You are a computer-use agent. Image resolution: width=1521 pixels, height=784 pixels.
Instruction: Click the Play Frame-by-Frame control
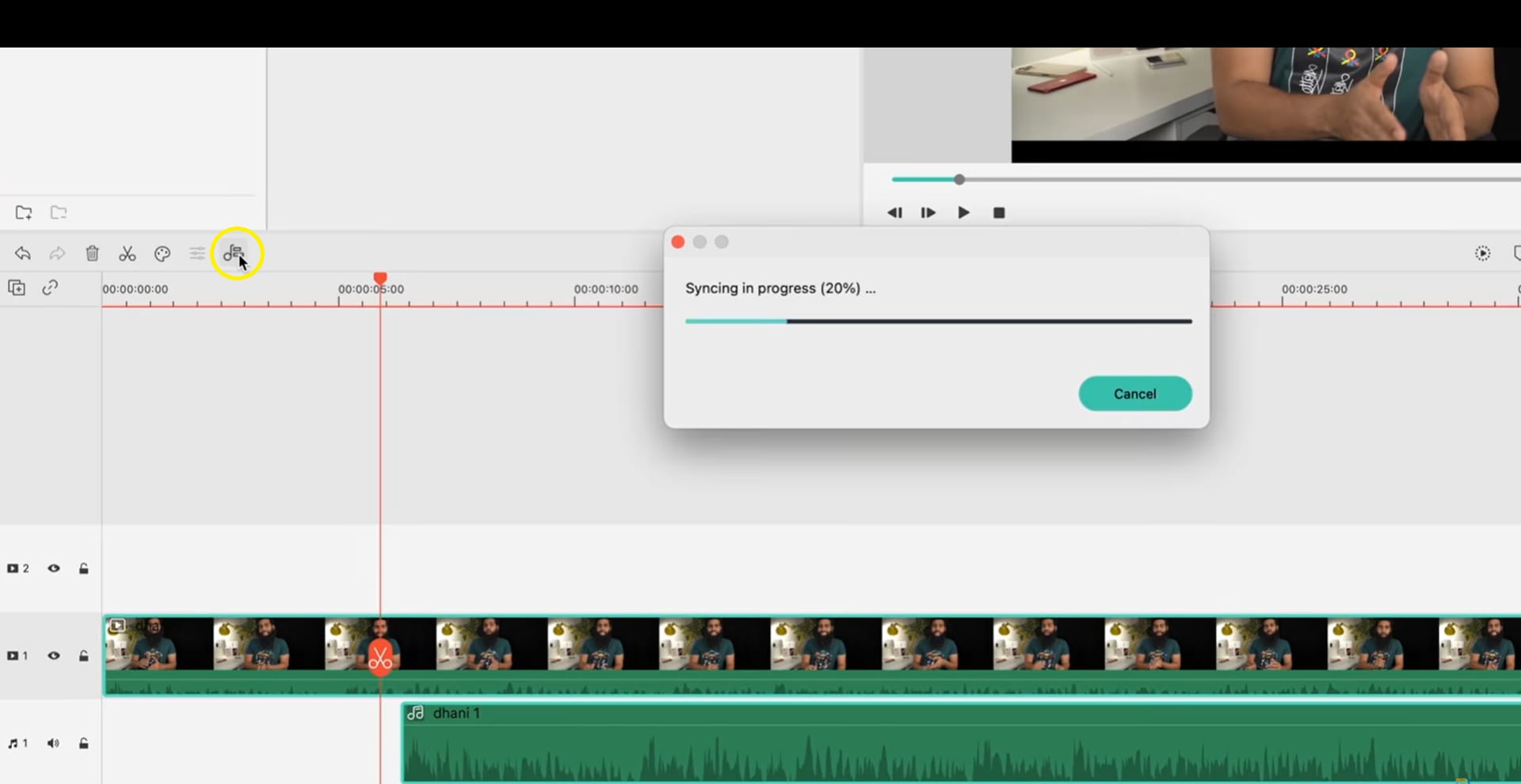click(x=928, y=212)
